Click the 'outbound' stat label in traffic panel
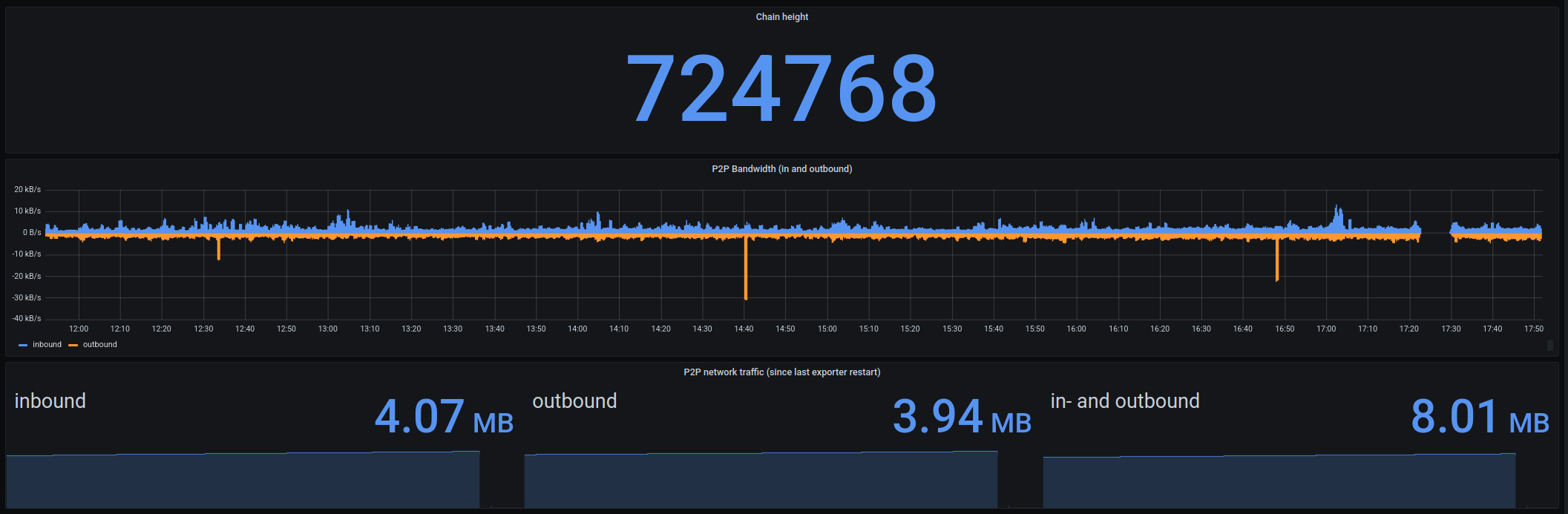 point(574,401)
